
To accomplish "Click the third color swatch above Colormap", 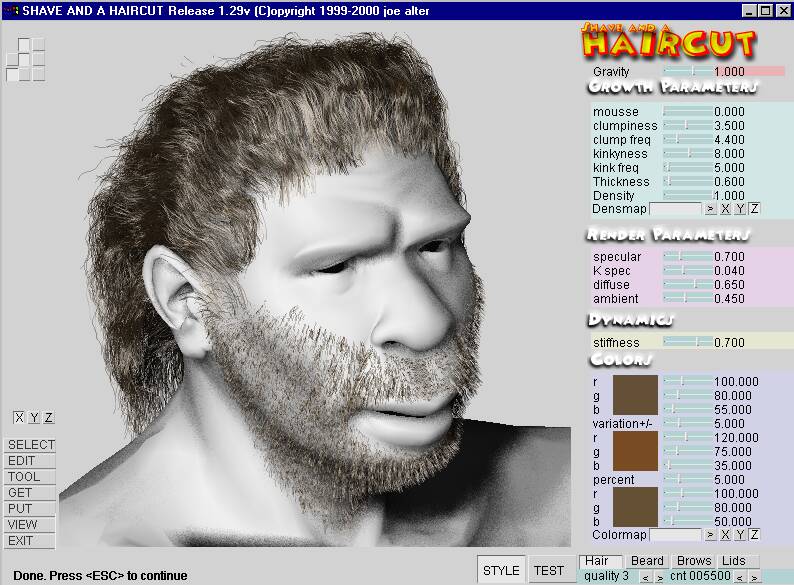I will point(636,507).
